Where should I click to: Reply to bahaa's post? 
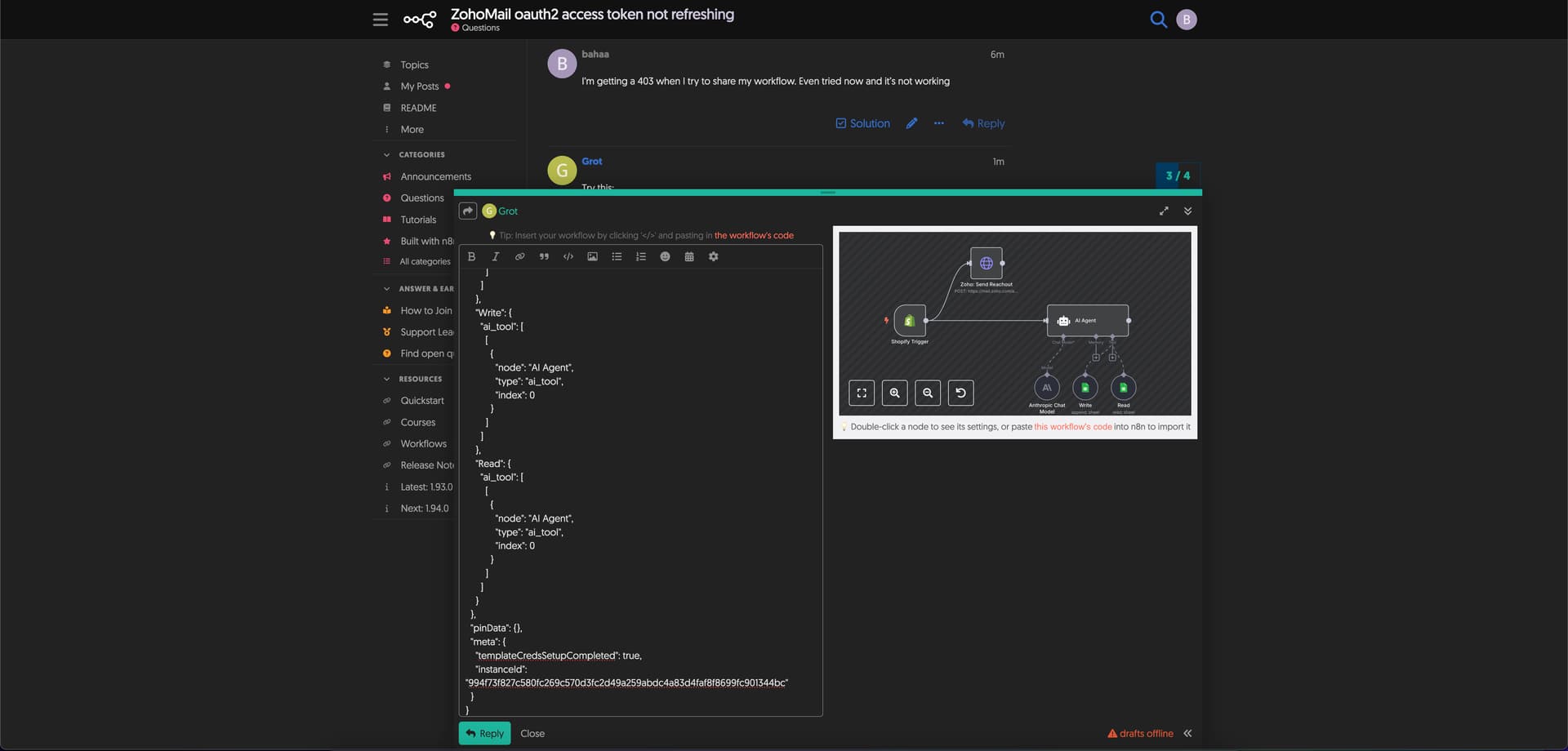tap(983, 123)
